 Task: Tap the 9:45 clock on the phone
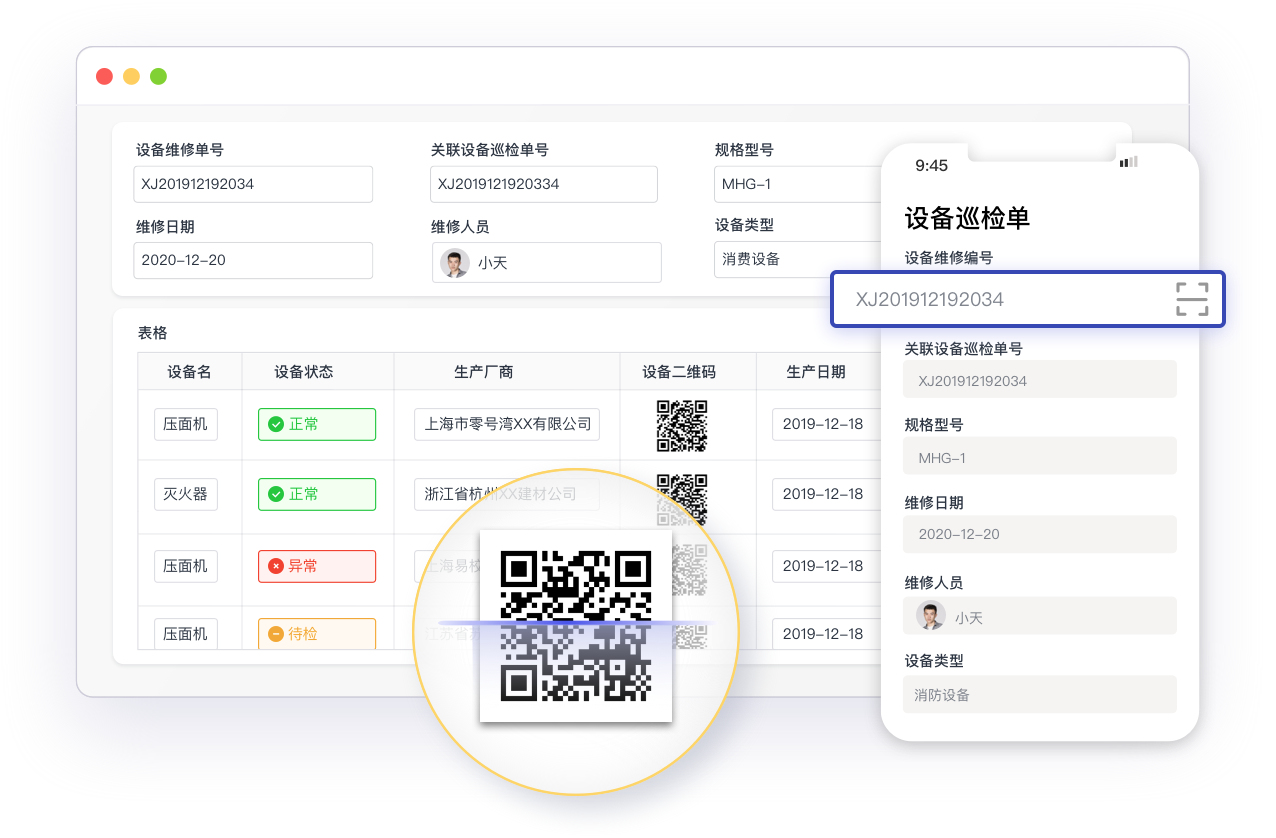click(932, 165)
